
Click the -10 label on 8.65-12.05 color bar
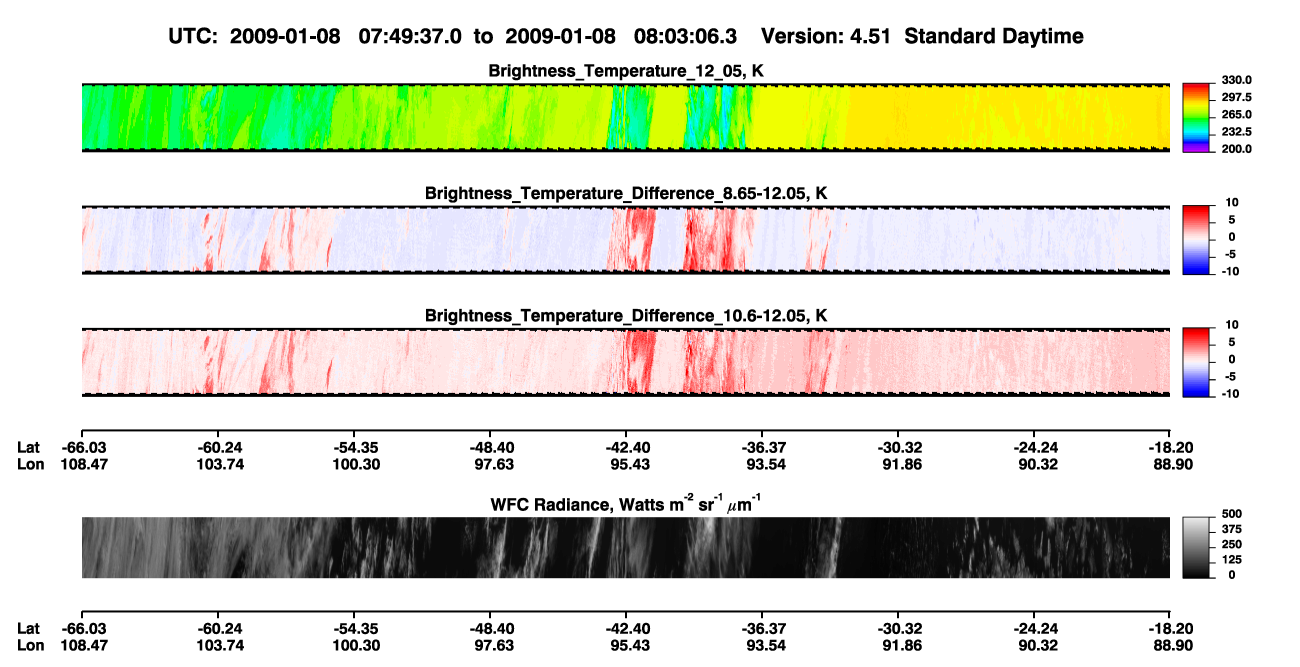pos(1229,271)
